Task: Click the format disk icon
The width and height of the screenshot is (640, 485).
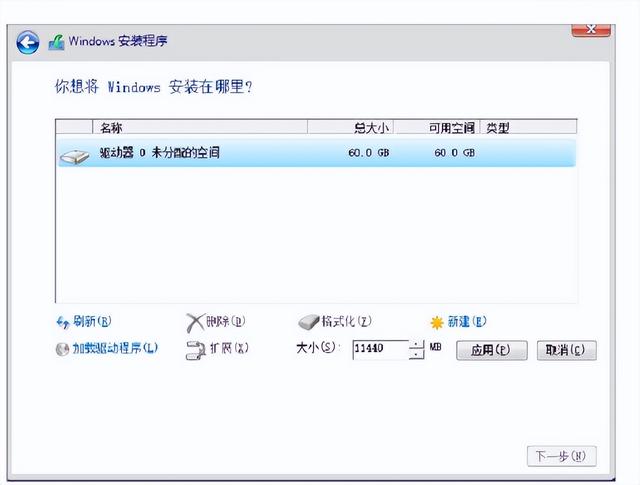Action: point(308,322)
